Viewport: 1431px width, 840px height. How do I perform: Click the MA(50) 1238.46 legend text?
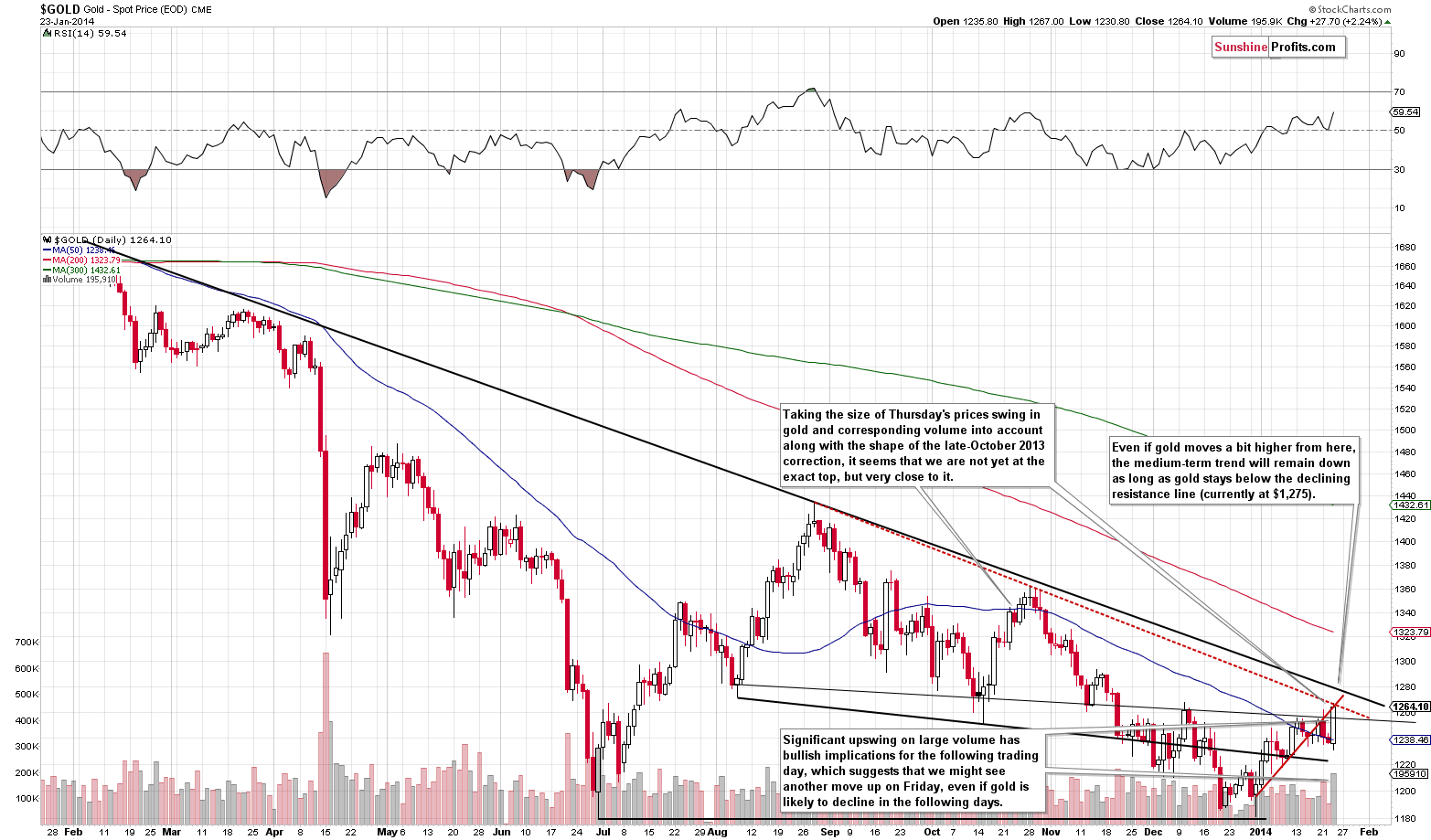click(85, 250)
